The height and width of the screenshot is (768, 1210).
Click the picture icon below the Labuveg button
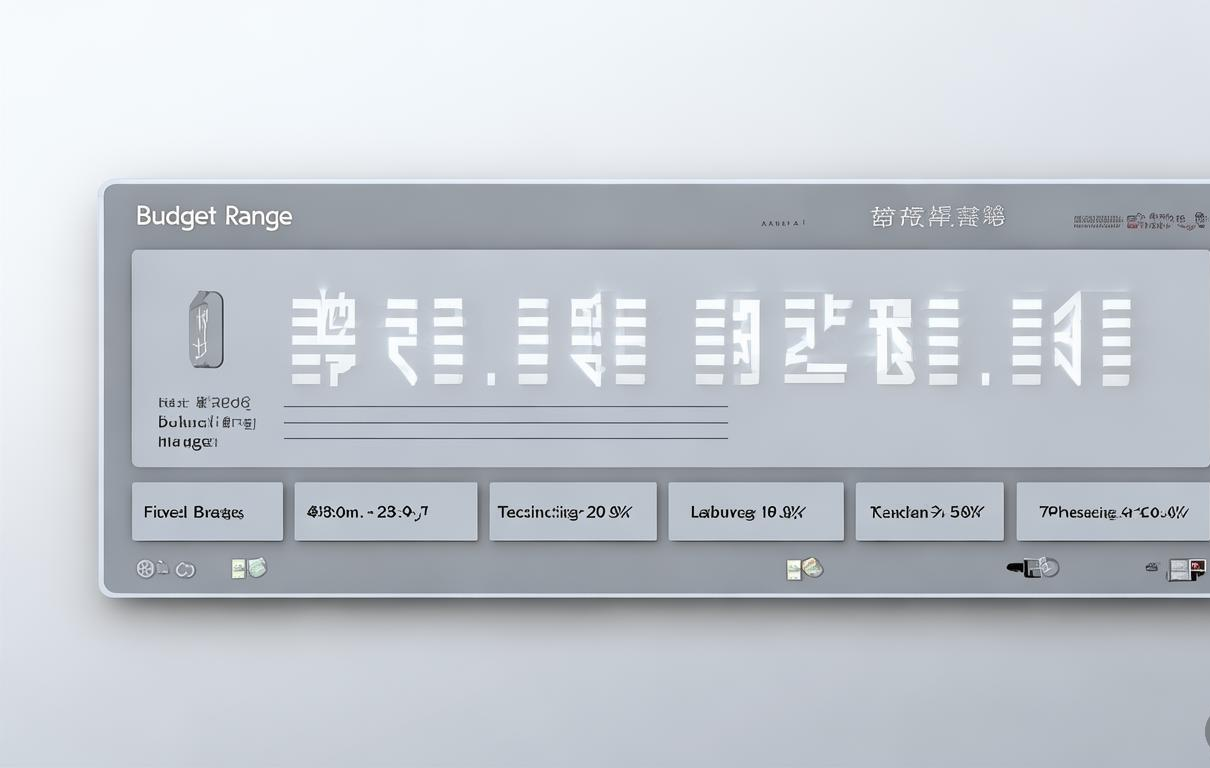pos(805,568)
